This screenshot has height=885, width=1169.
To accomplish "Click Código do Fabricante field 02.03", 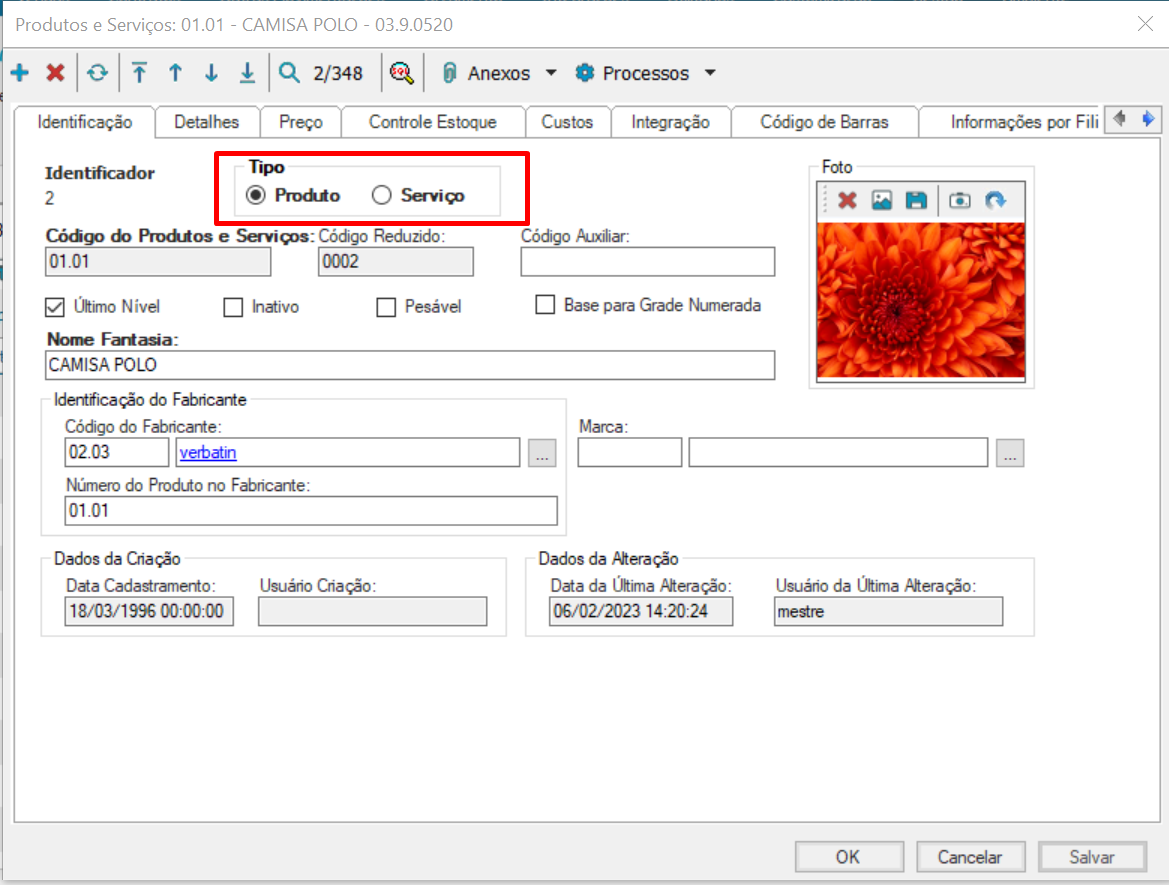I will pos(117,453).
